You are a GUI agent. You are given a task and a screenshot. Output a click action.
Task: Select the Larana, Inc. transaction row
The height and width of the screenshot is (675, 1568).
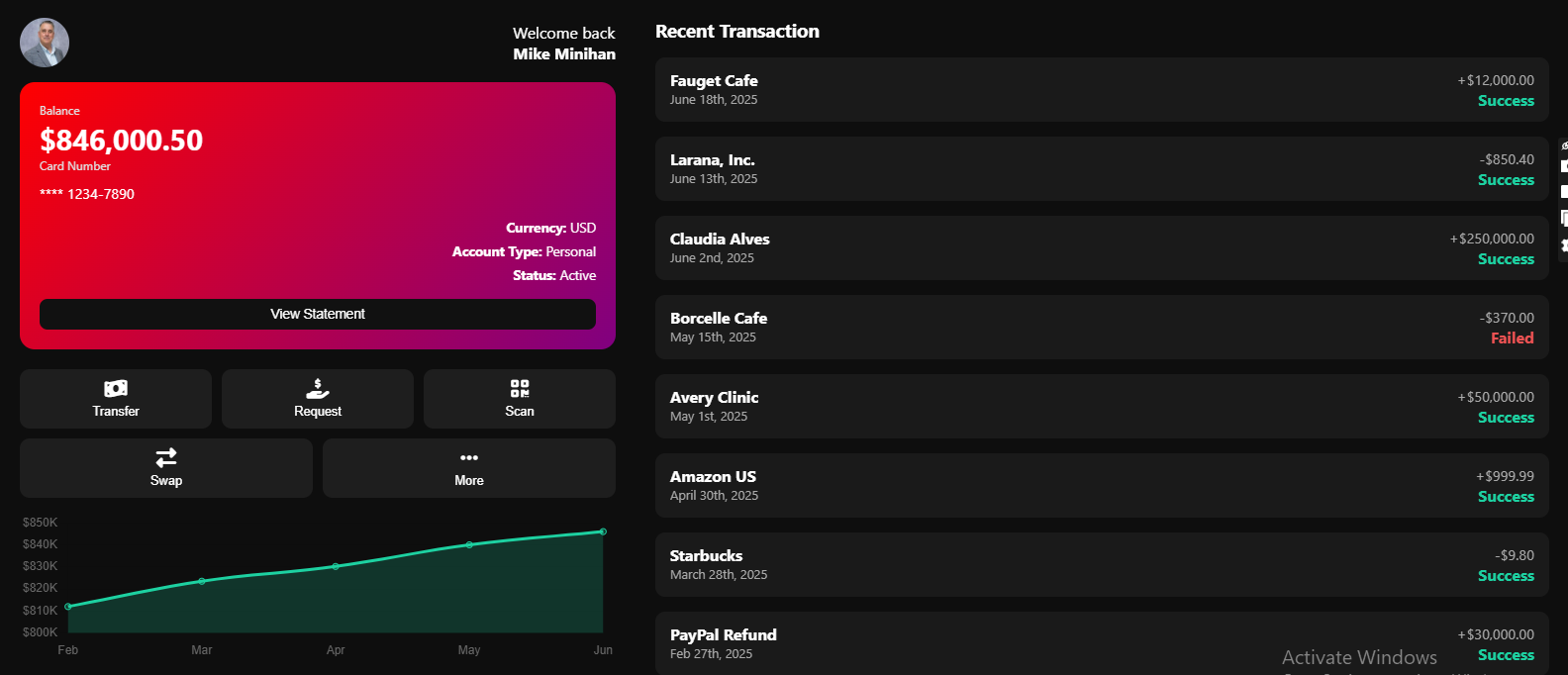tap(1102, 168)
